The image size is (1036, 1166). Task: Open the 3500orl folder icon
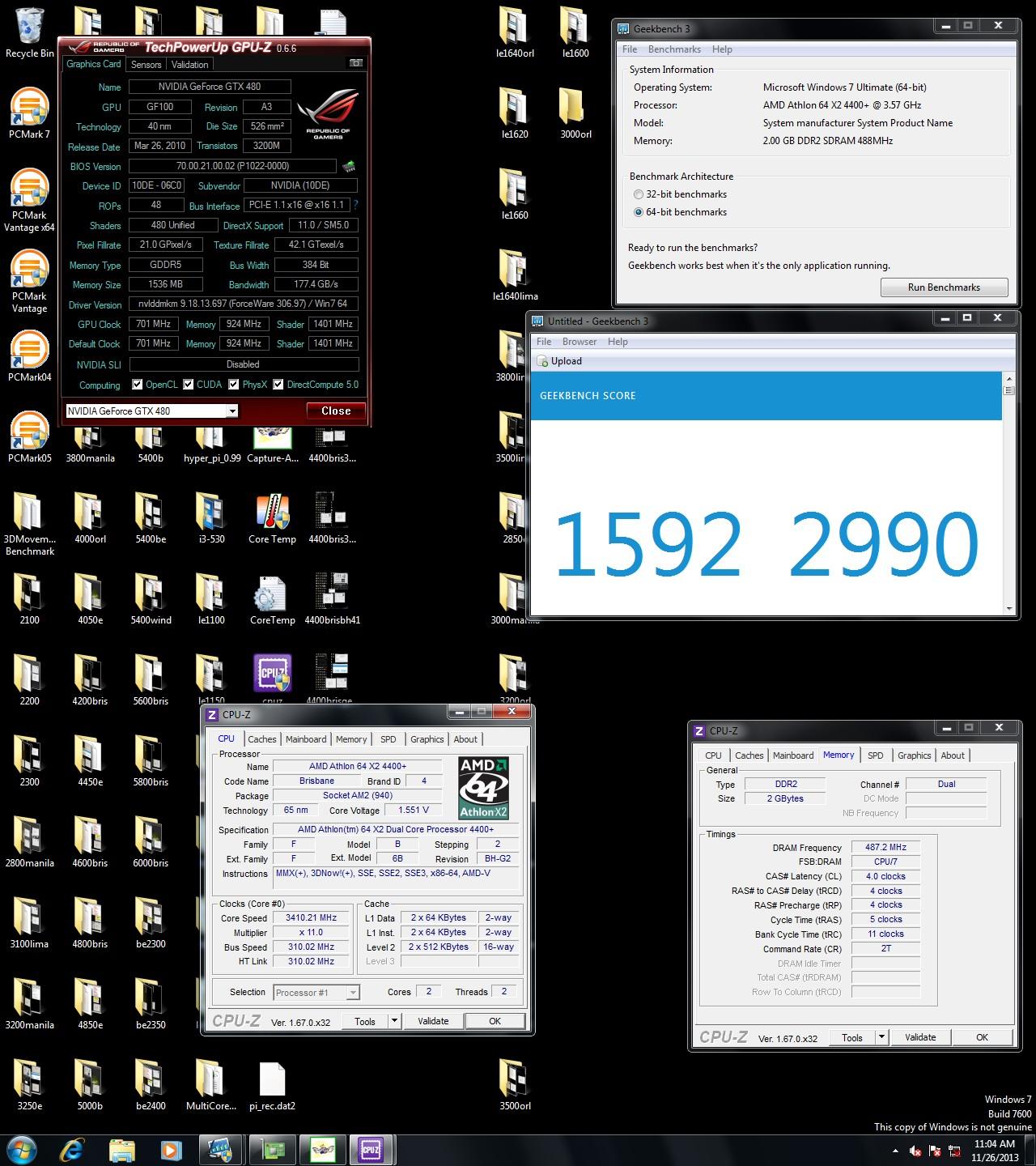(515, 1083)
